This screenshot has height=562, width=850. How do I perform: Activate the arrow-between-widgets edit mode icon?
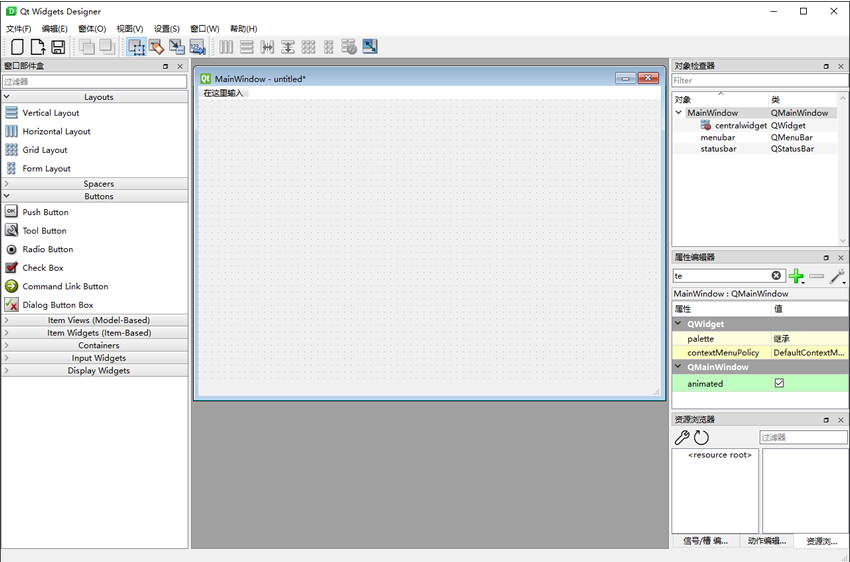pos(177,47)
